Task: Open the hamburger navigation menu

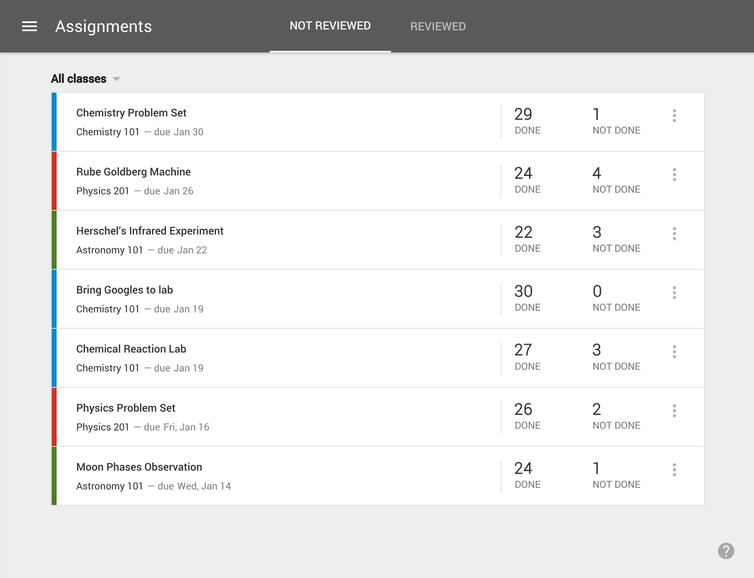Action: (x=30, y=26)
